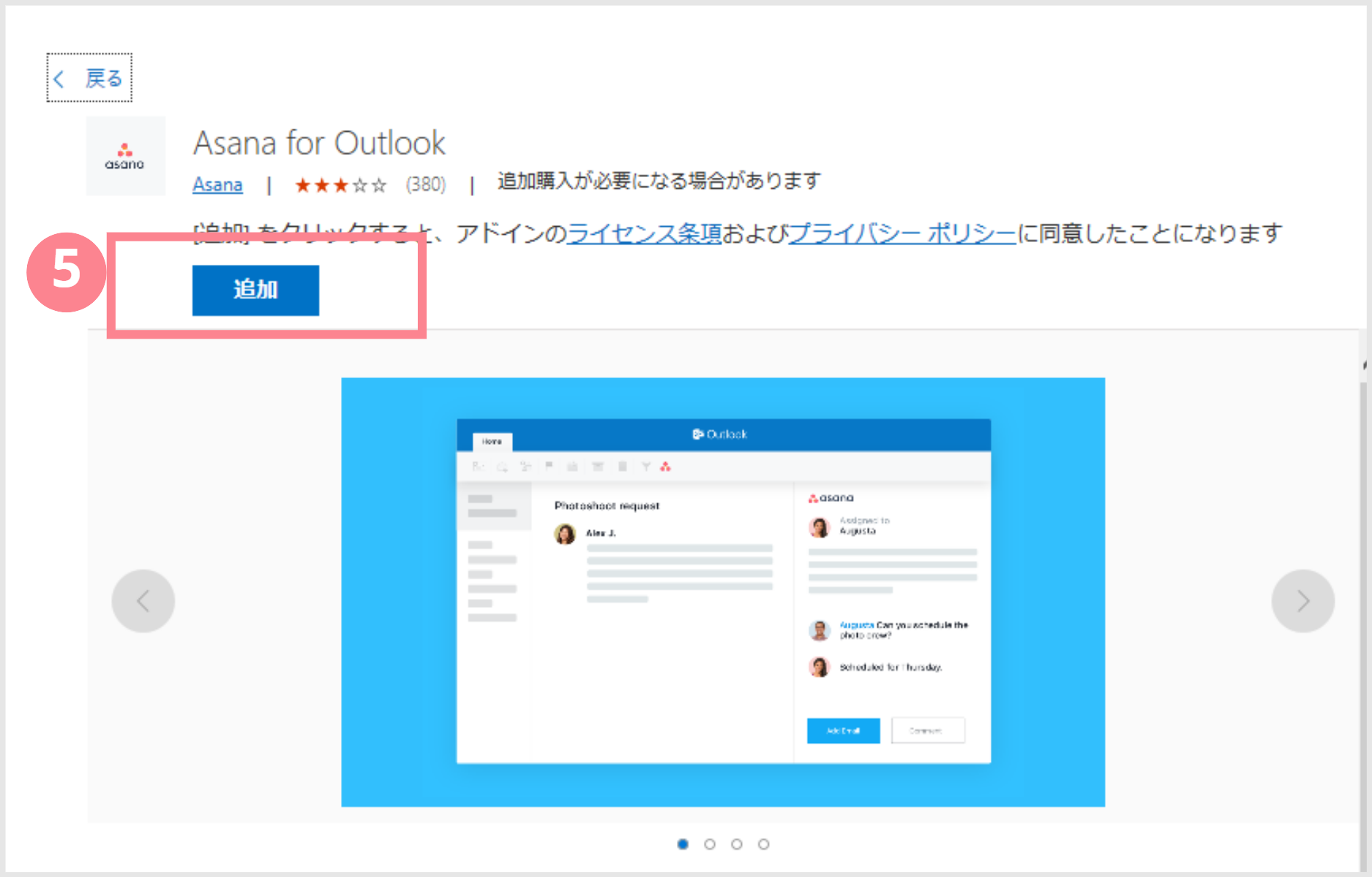The image size is (1372, 877).
Task: Open the ライセンス条項 link
Action: point(645,233)
